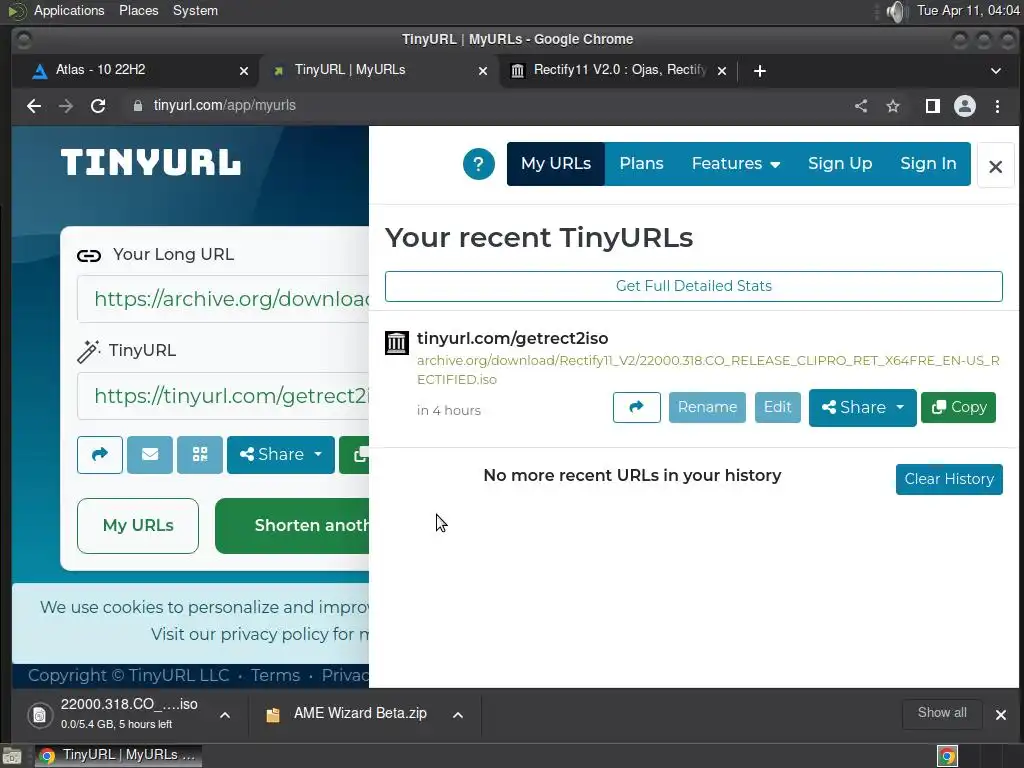Viewport: 1024px width, 768px height.
Task: Click the clock in top panel
Action: tap(967, 11)
